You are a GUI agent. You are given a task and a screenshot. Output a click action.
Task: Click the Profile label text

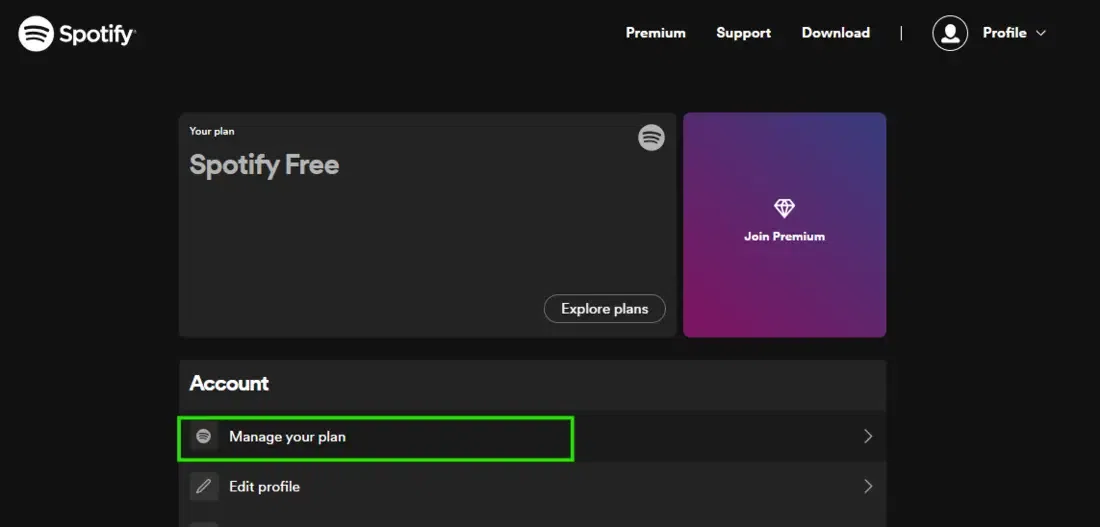click(1004, 33)
